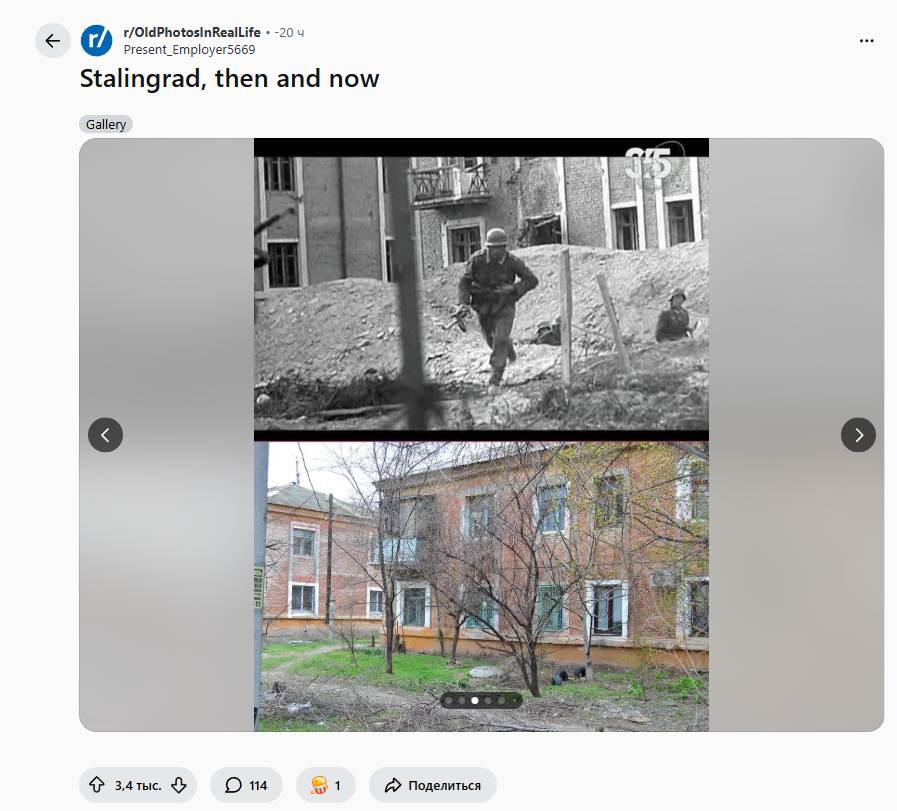This screenshot has width=897, height=811.
Task: Share the post via Поделиться
Action: tap(432, 785)
